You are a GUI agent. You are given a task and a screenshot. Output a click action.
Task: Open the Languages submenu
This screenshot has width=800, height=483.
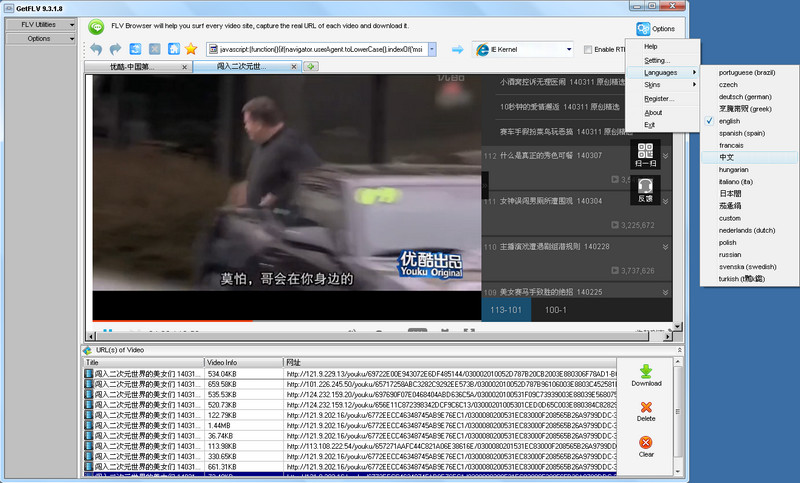pyautogui.click(x=661, y=72)
